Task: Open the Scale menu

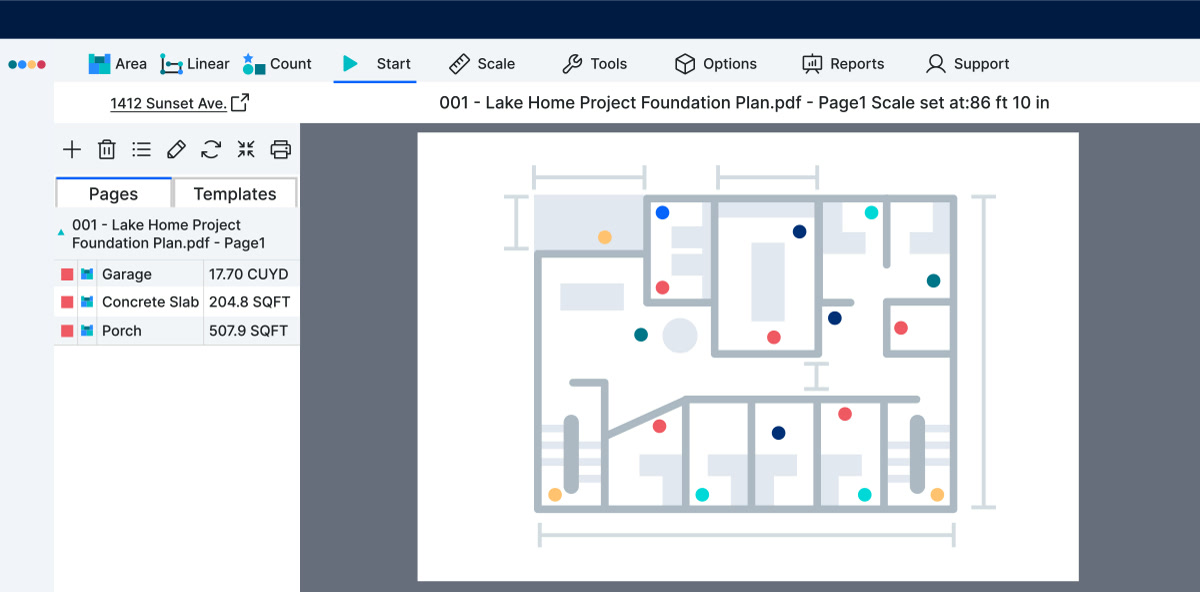Action: tap(482, 64)
